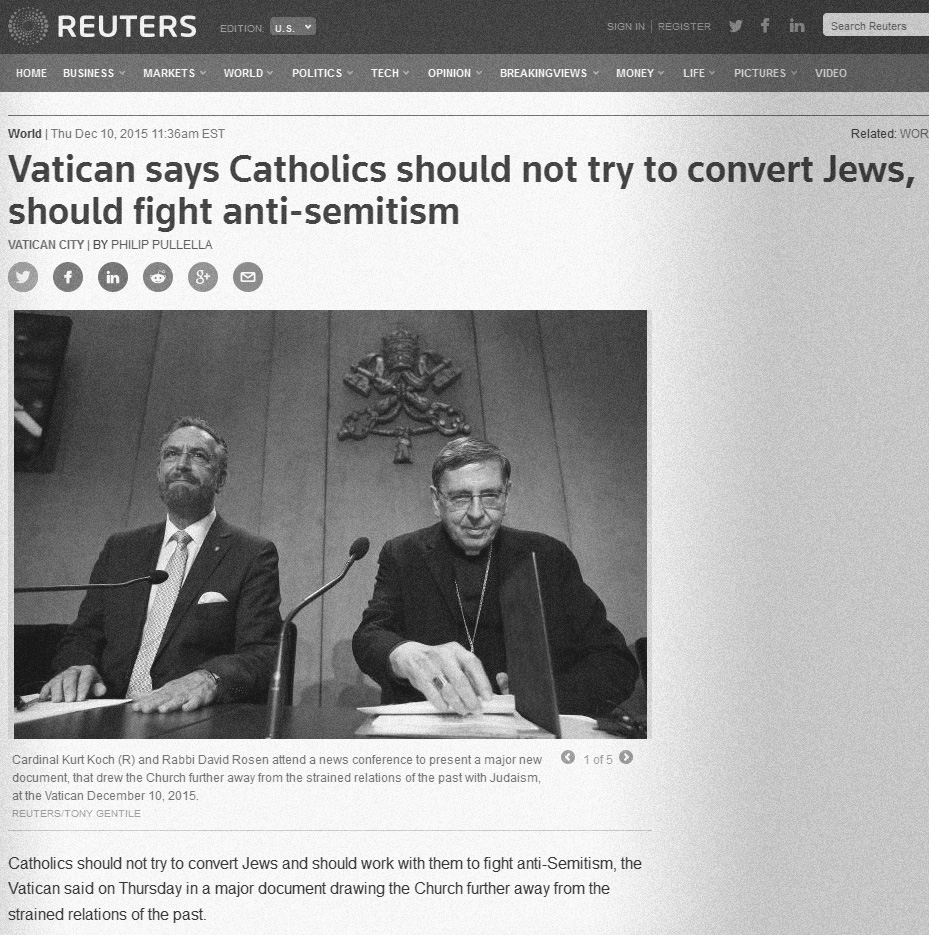Open Reuters Twitter page in header

click(x=736, y=26)
